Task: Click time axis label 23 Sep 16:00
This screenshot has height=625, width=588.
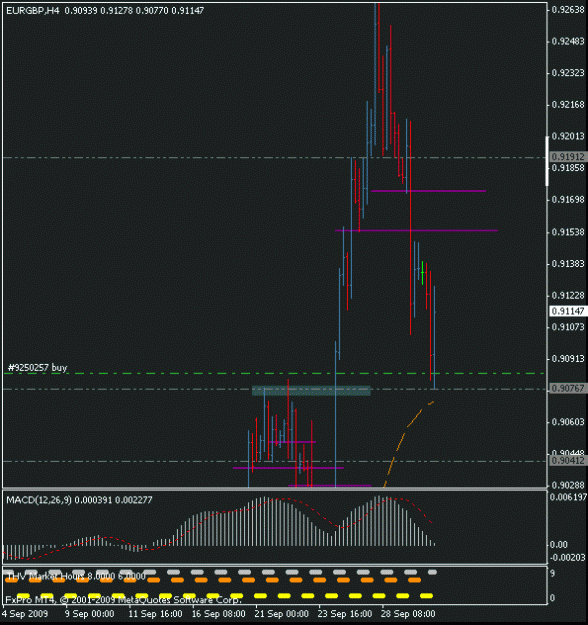Action: 345,614
